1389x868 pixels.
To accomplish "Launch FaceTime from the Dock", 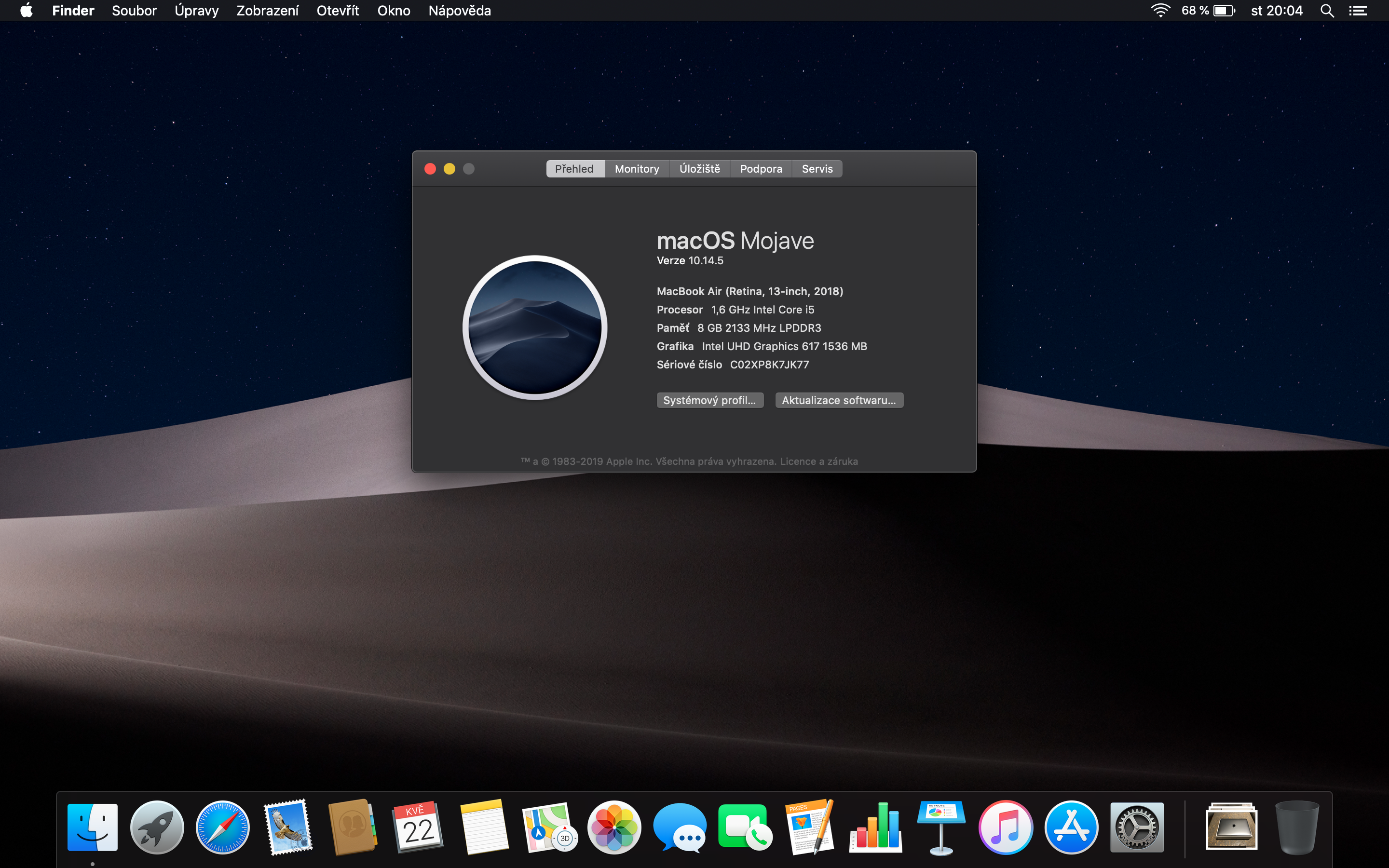I will [x=745, y=827].
